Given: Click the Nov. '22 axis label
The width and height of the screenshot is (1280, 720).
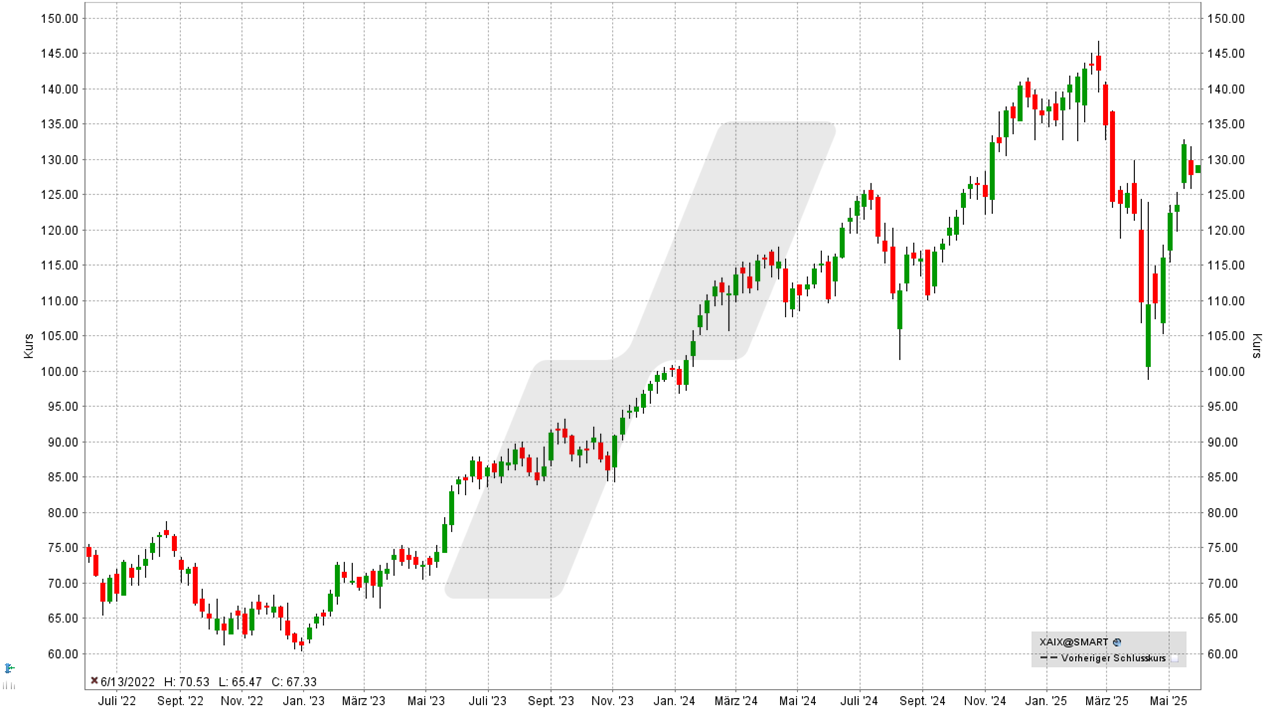Looking at the screenshot, I should click(242, 702).
